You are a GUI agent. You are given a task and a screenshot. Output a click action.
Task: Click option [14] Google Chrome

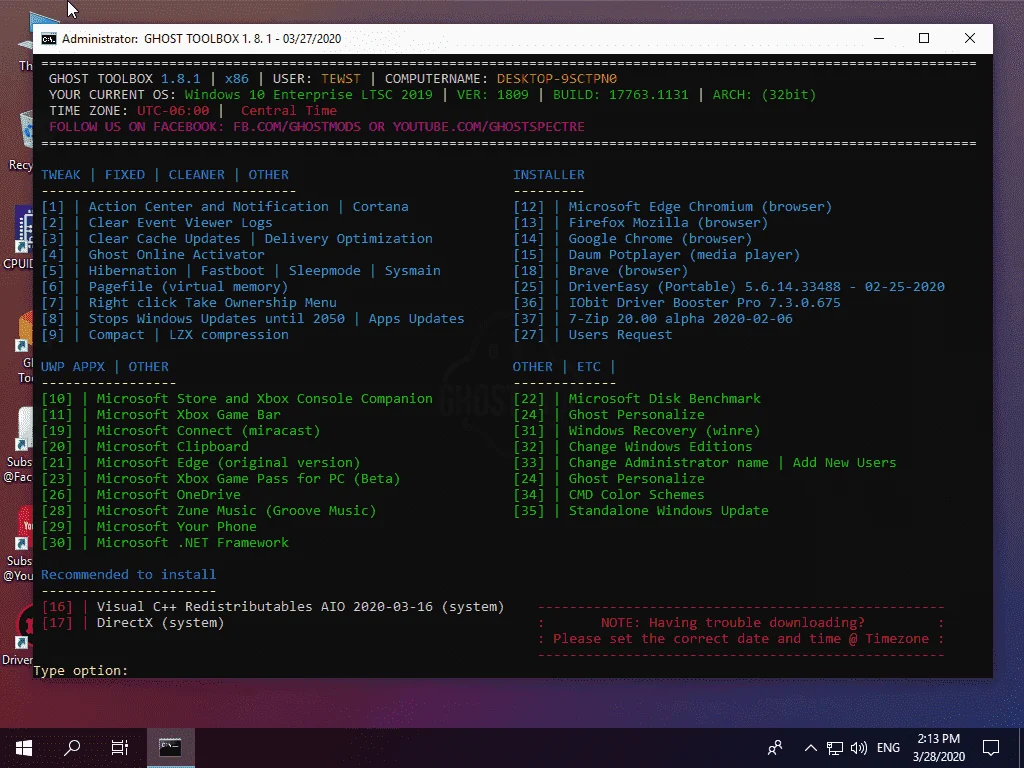click(633, 238)
